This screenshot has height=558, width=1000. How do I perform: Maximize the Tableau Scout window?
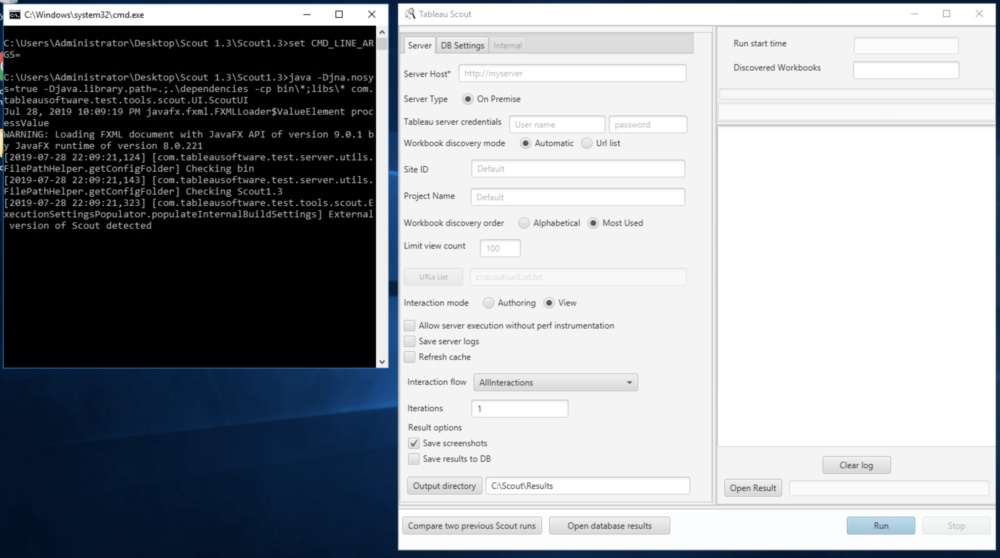[946, 14]
